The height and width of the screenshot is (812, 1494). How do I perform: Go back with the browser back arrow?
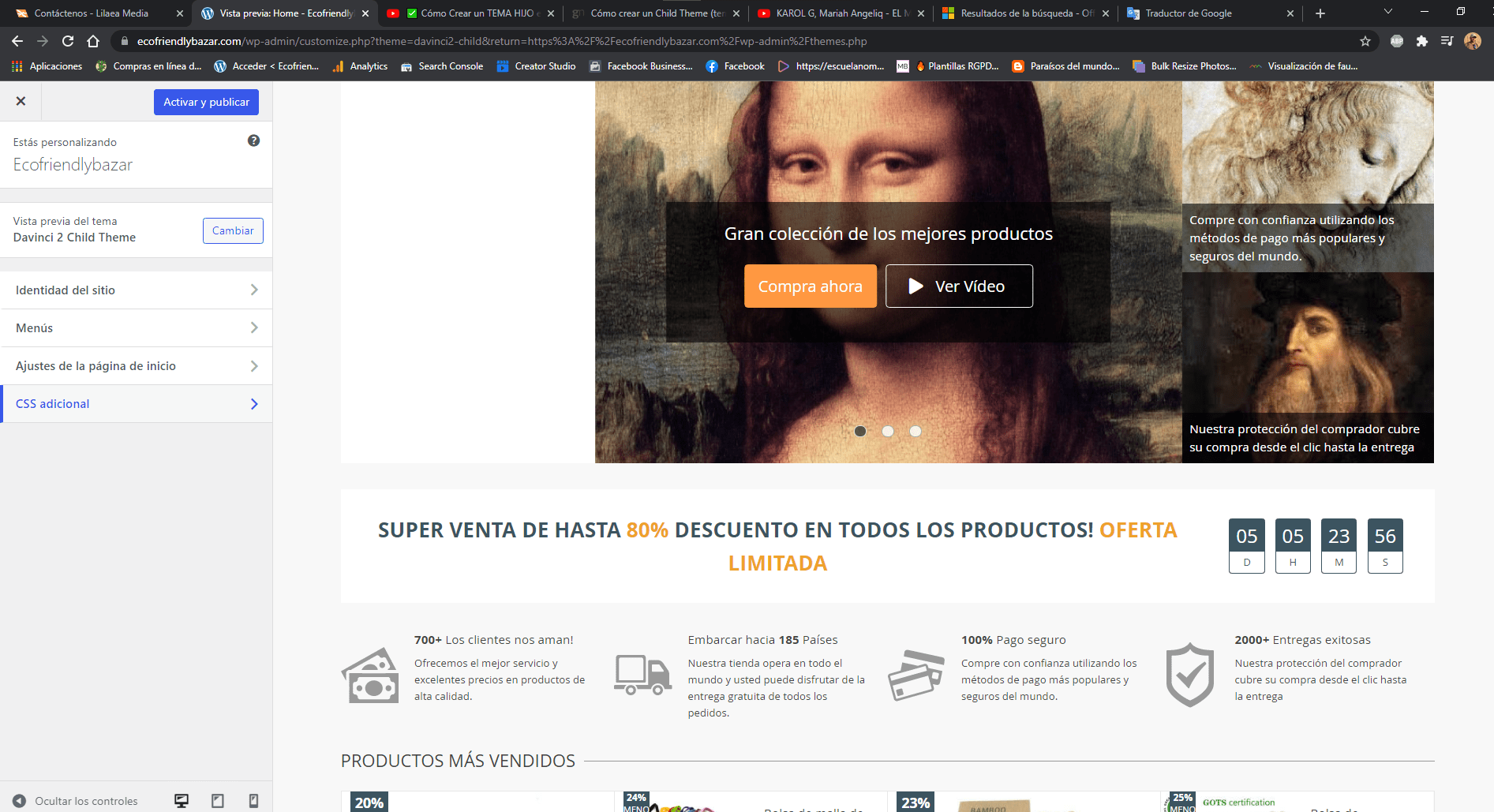pyautogui.click(x=17, y=41)
